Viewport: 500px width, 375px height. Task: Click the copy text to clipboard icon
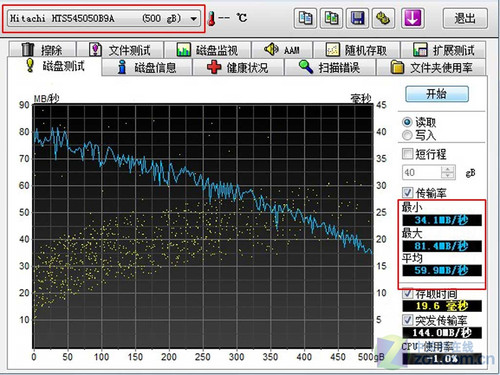305,18
